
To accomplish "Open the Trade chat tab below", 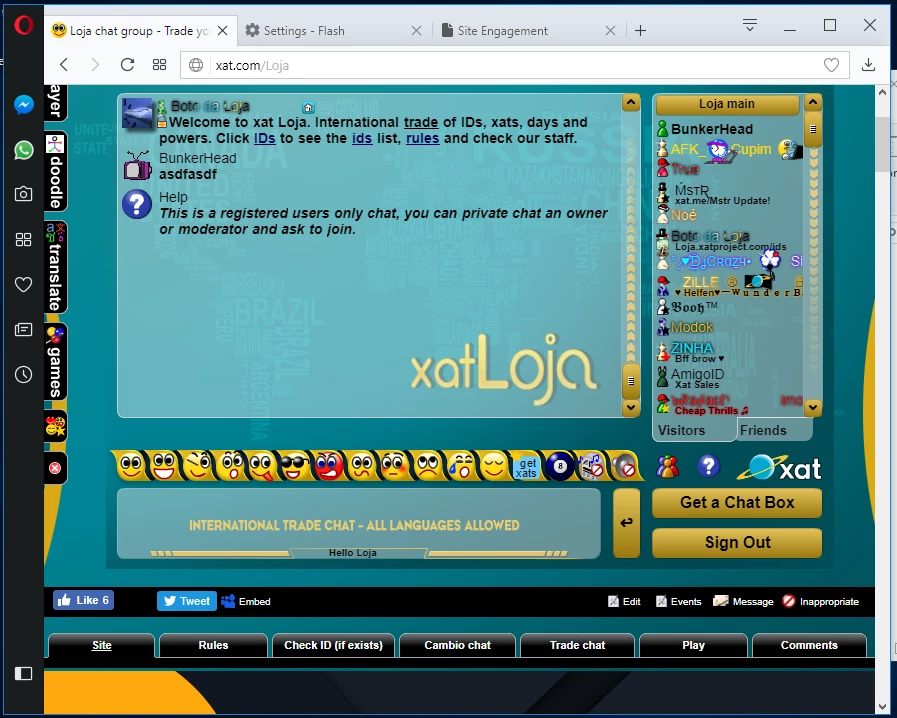I will tap(577, 645).
